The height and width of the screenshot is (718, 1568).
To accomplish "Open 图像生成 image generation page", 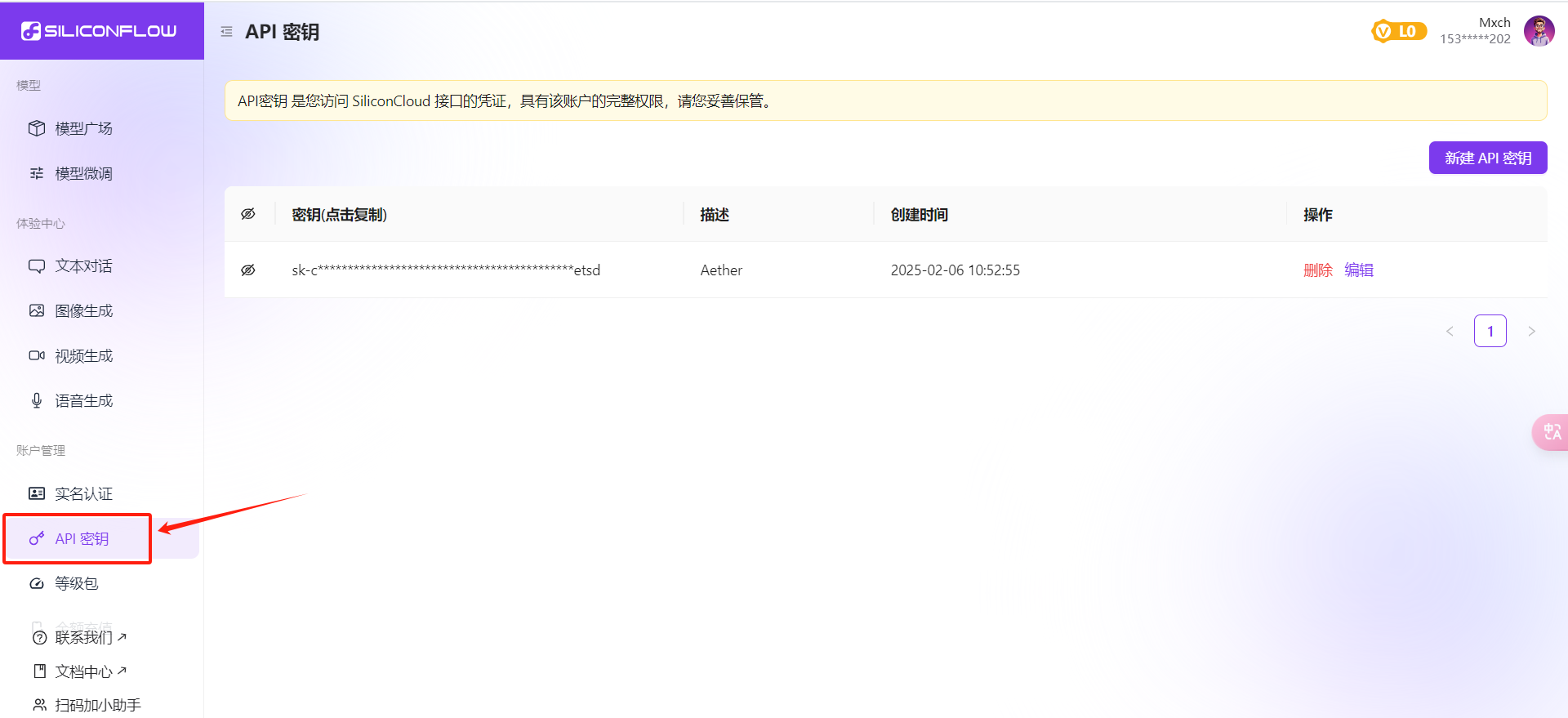I will pyautogui.click(x=83, y=311).
